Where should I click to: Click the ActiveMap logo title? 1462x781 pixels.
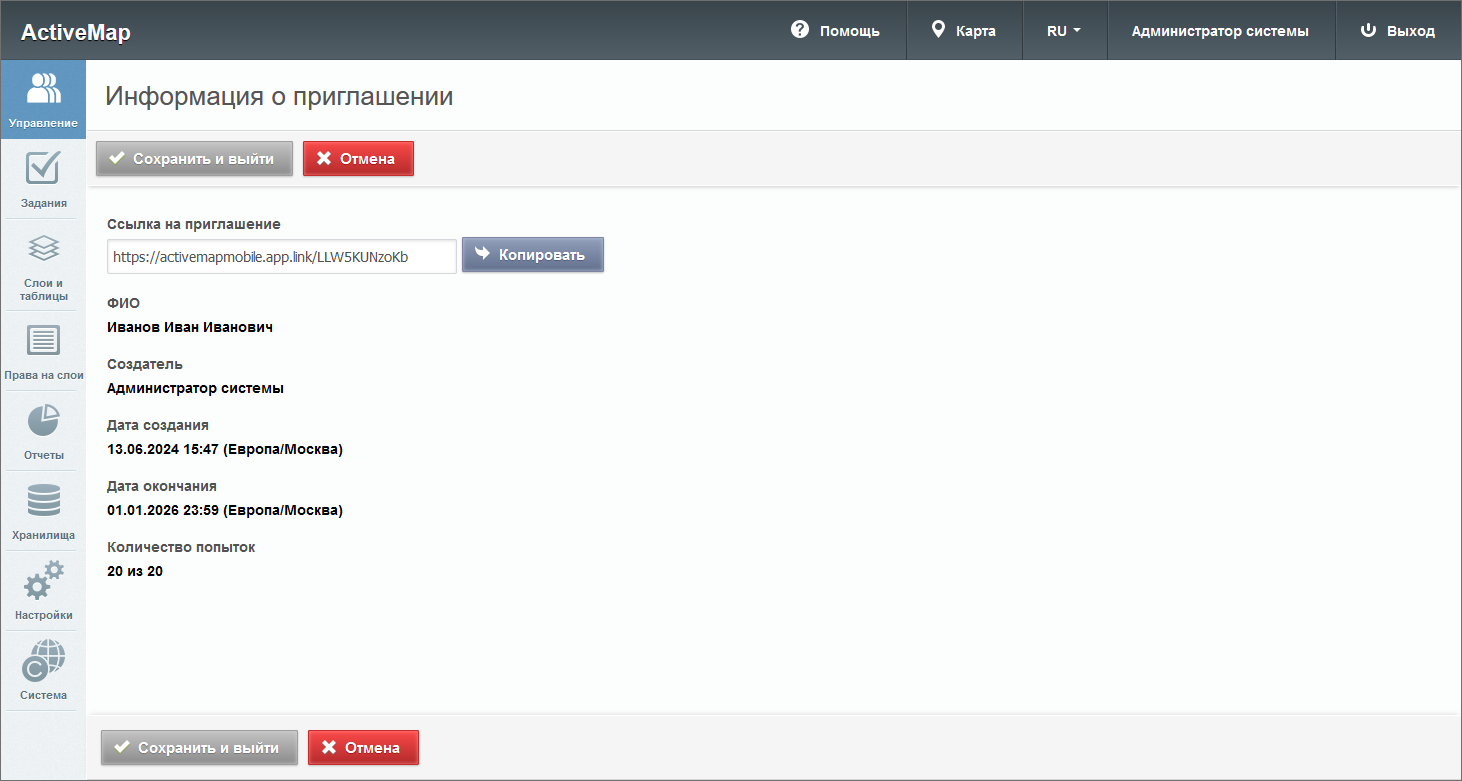[x=76, y=32]
